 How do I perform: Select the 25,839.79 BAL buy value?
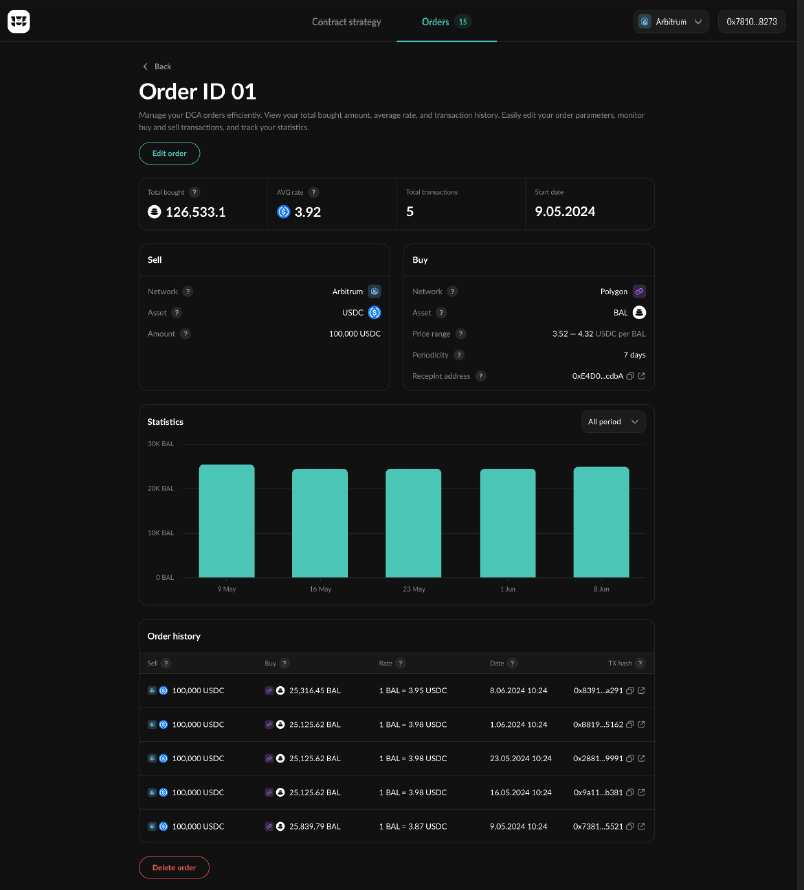click(x=315, y=826)
